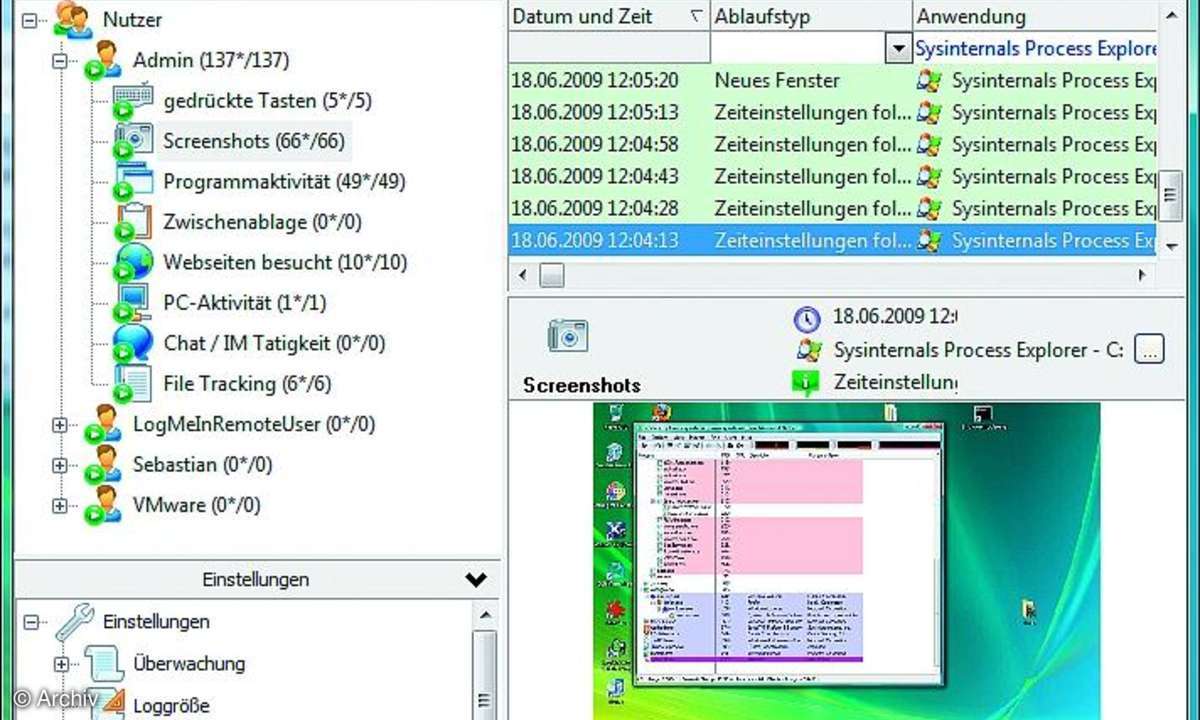Click the scroll icon for Überwachung
Screen dimensions: 1200x720
104,662
